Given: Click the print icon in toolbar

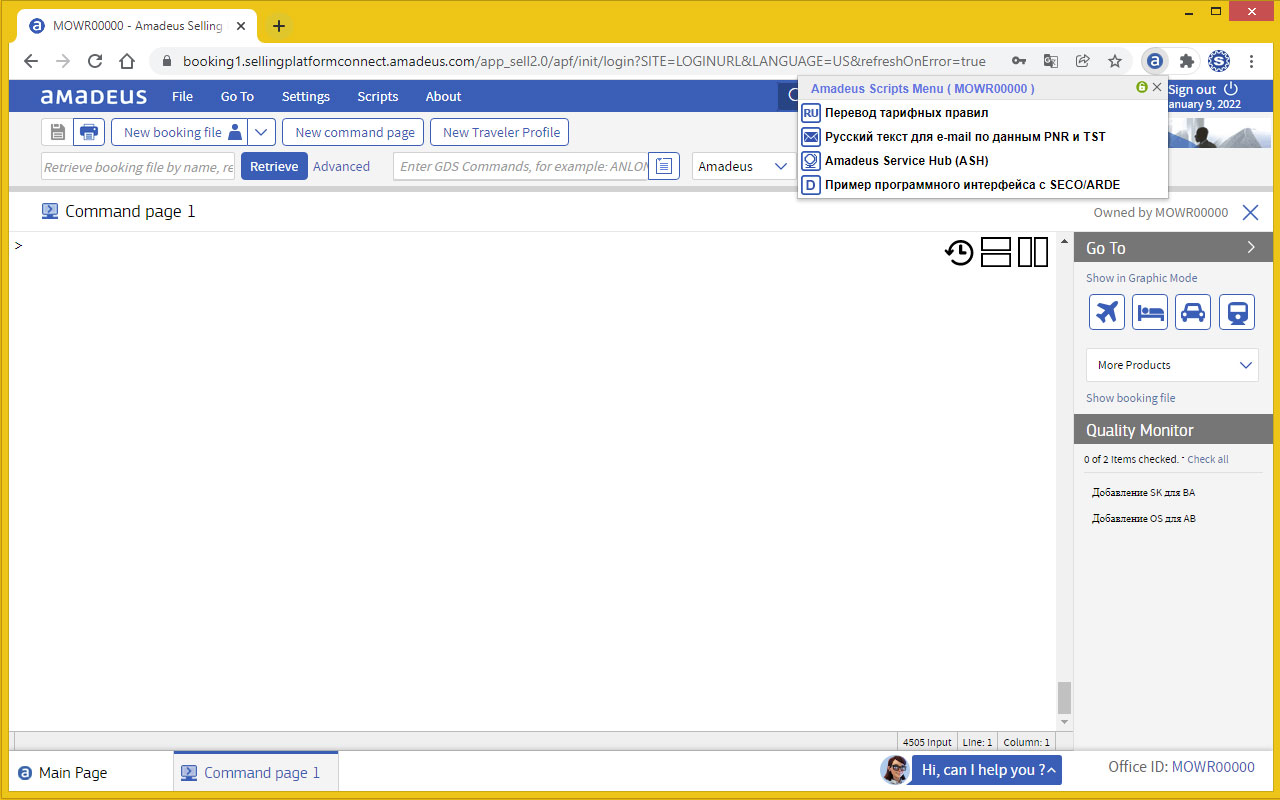Looking at the screenshot, I should click(x=89, y=132).
